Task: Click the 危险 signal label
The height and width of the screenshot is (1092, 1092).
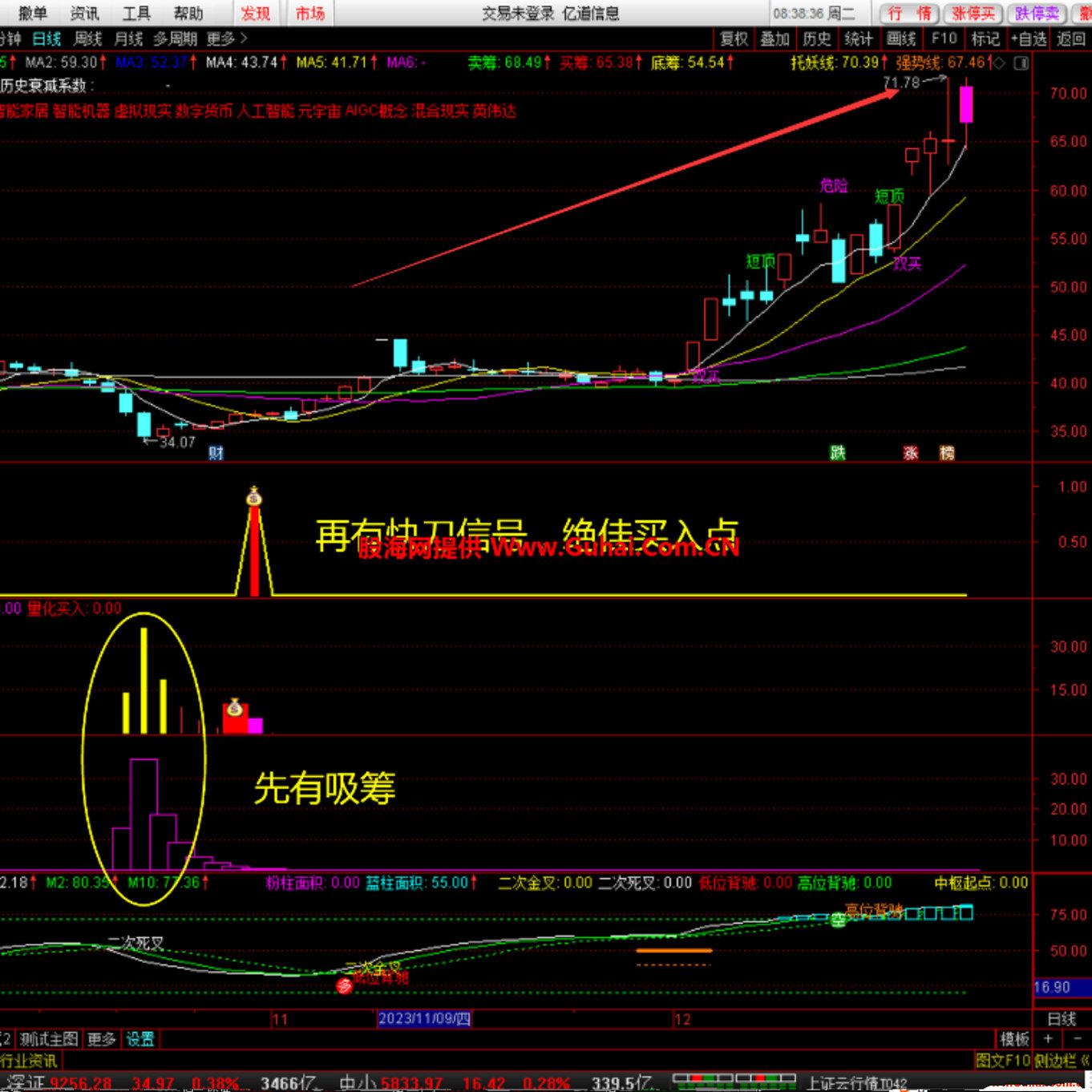Action: pyautogui.click(x=834, y=185)
